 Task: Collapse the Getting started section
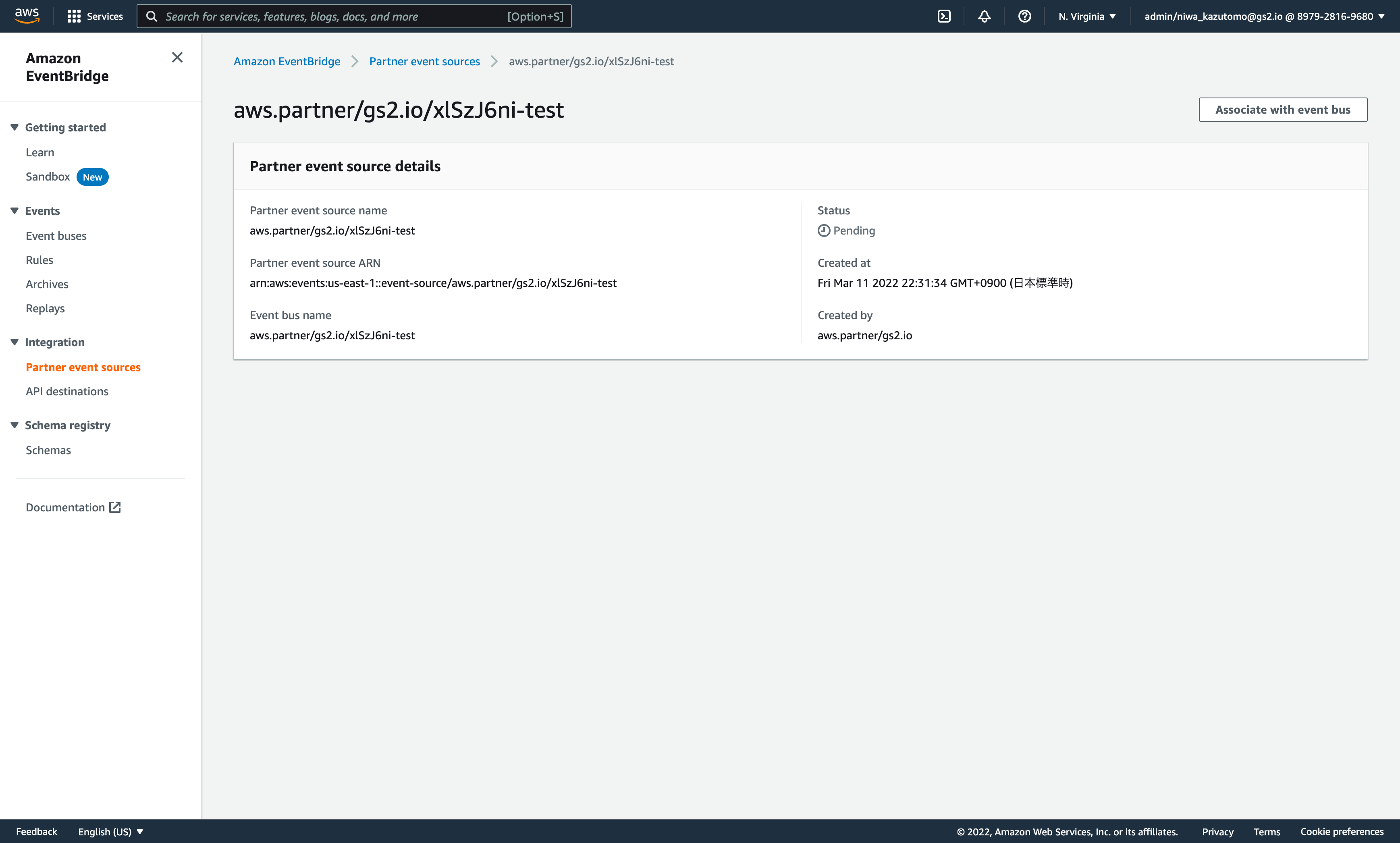pos(15,127)
